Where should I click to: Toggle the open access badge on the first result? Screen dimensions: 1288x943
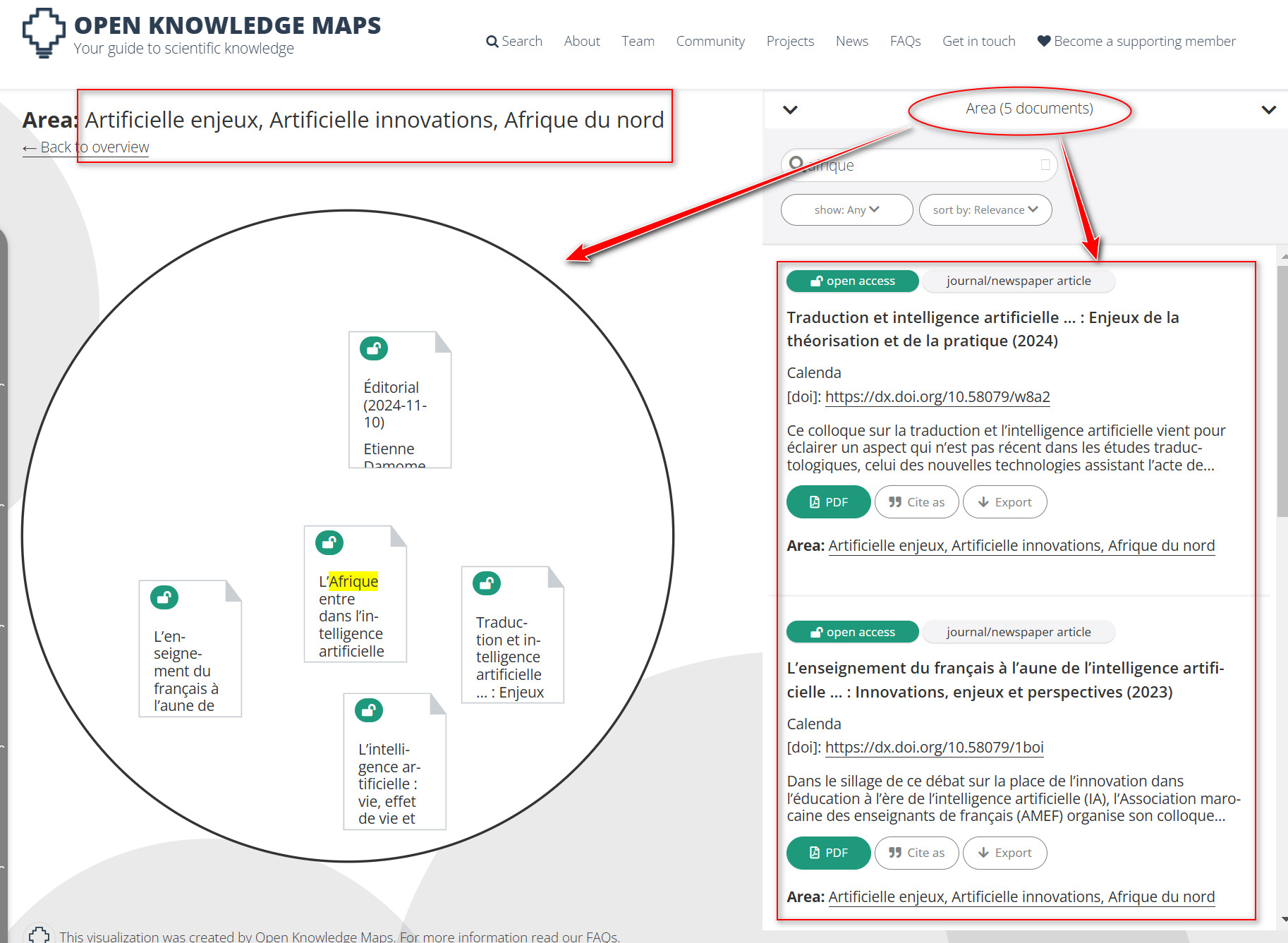pyautogui.click(x=851, y=281)
